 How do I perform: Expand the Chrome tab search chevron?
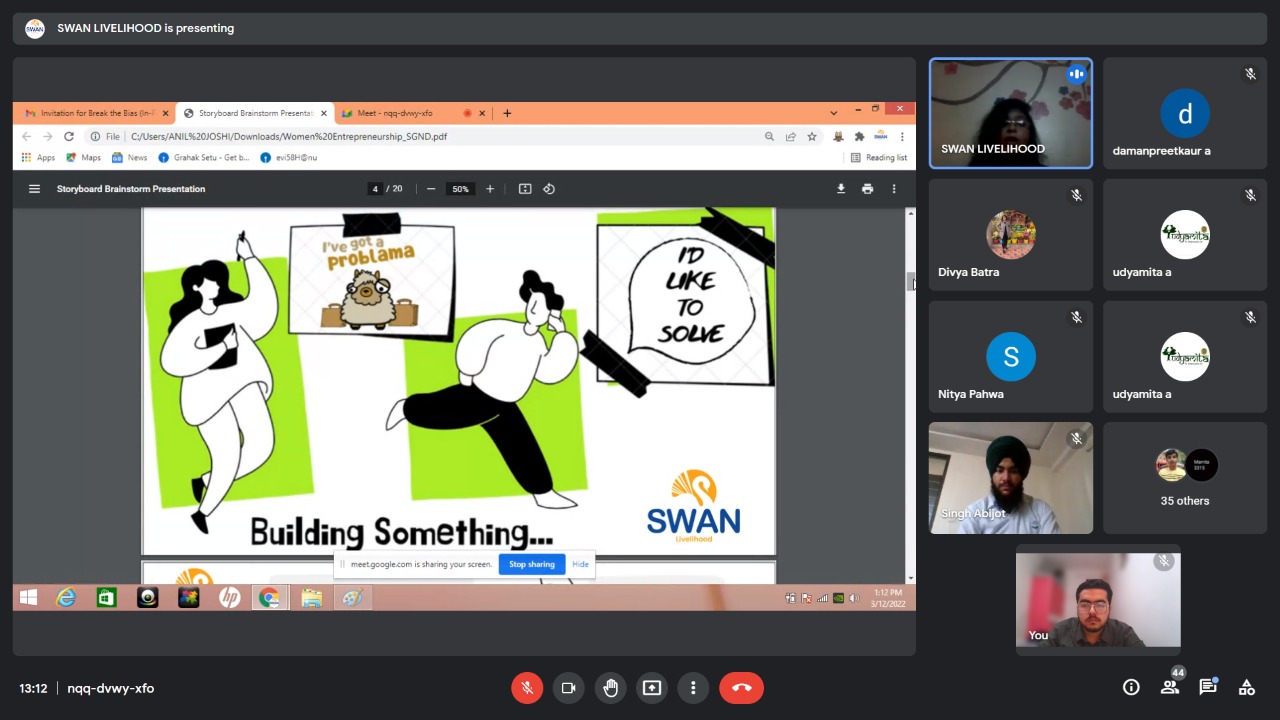[834, 113]
